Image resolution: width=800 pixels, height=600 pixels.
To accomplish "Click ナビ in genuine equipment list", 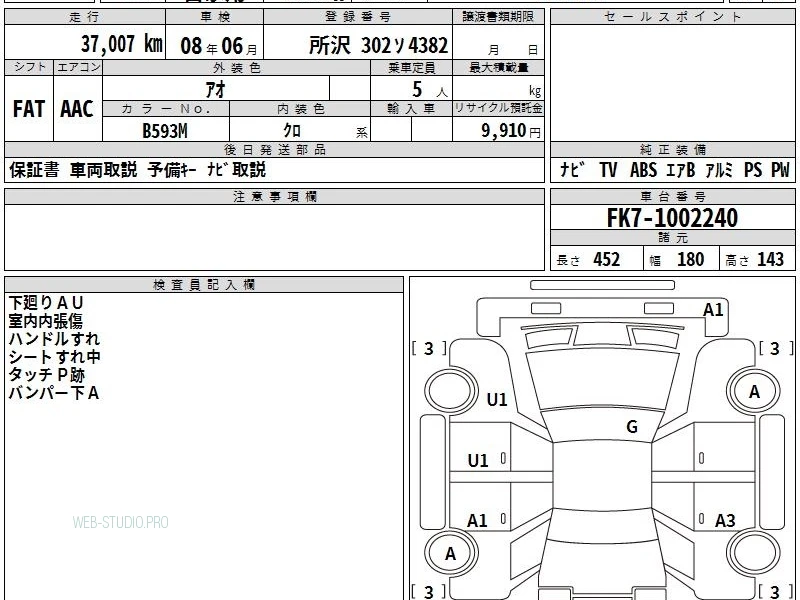I will (x=572, y=169).
